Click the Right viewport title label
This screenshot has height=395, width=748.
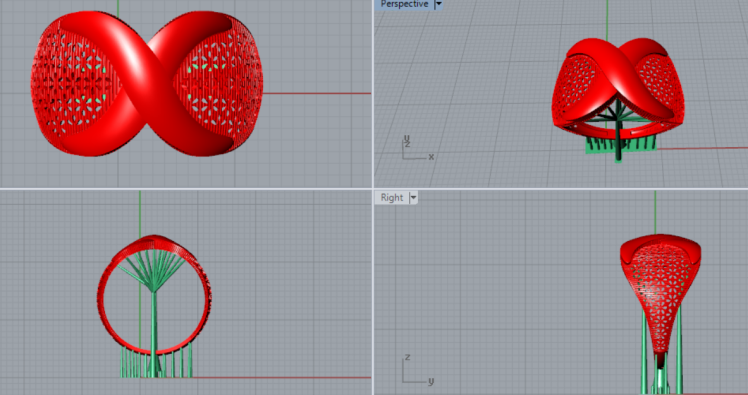tap(392, 198)
